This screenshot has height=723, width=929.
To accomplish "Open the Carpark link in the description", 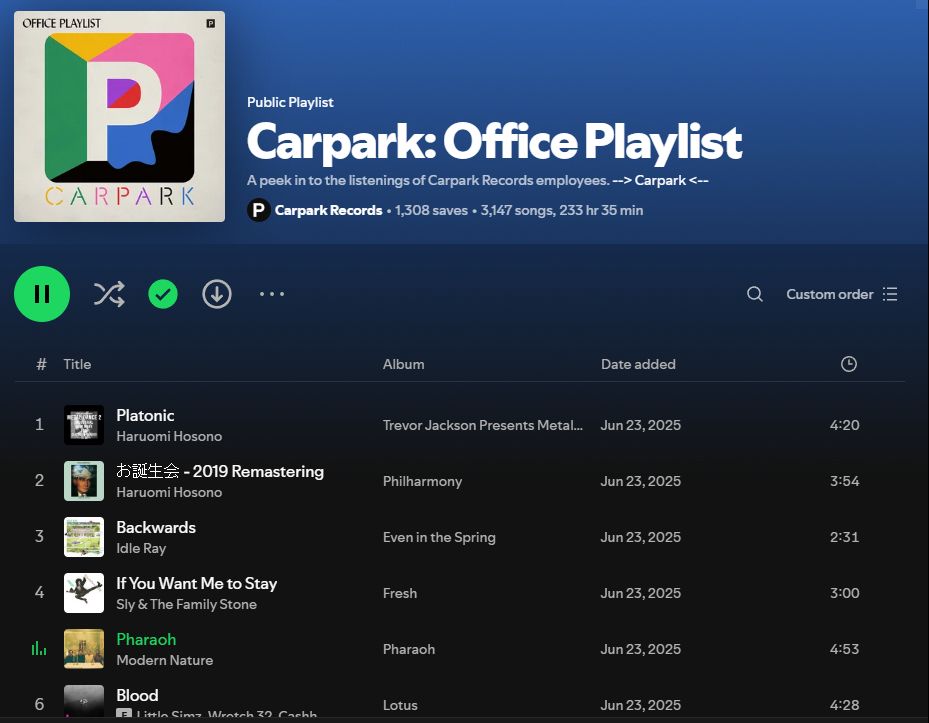I will click(660, 180).
